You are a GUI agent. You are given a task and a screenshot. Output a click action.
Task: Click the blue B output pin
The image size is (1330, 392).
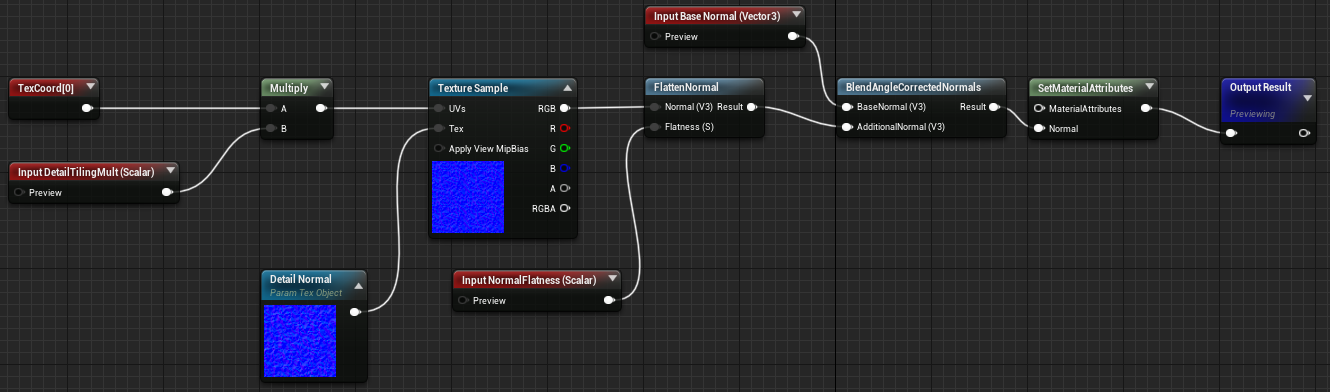tap(565, 168)
